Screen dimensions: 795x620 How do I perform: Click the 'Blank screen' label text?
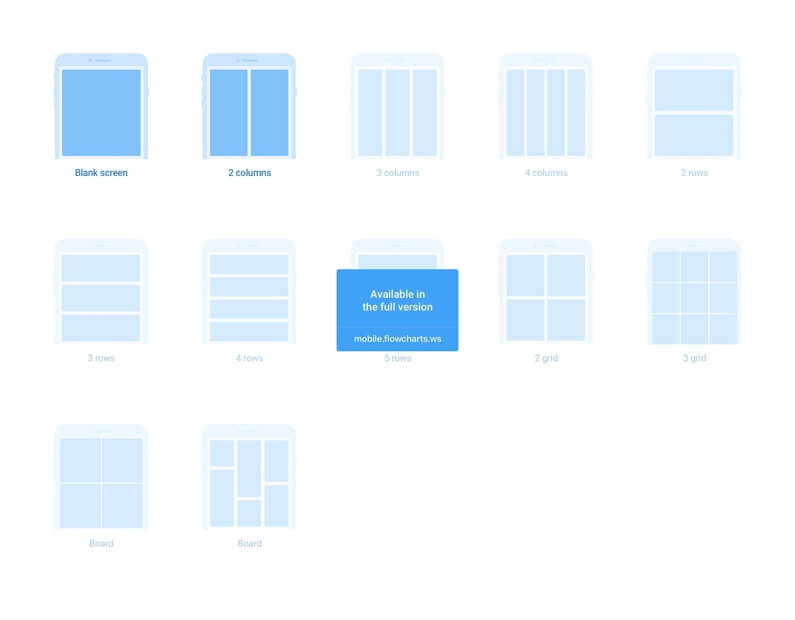101,173
